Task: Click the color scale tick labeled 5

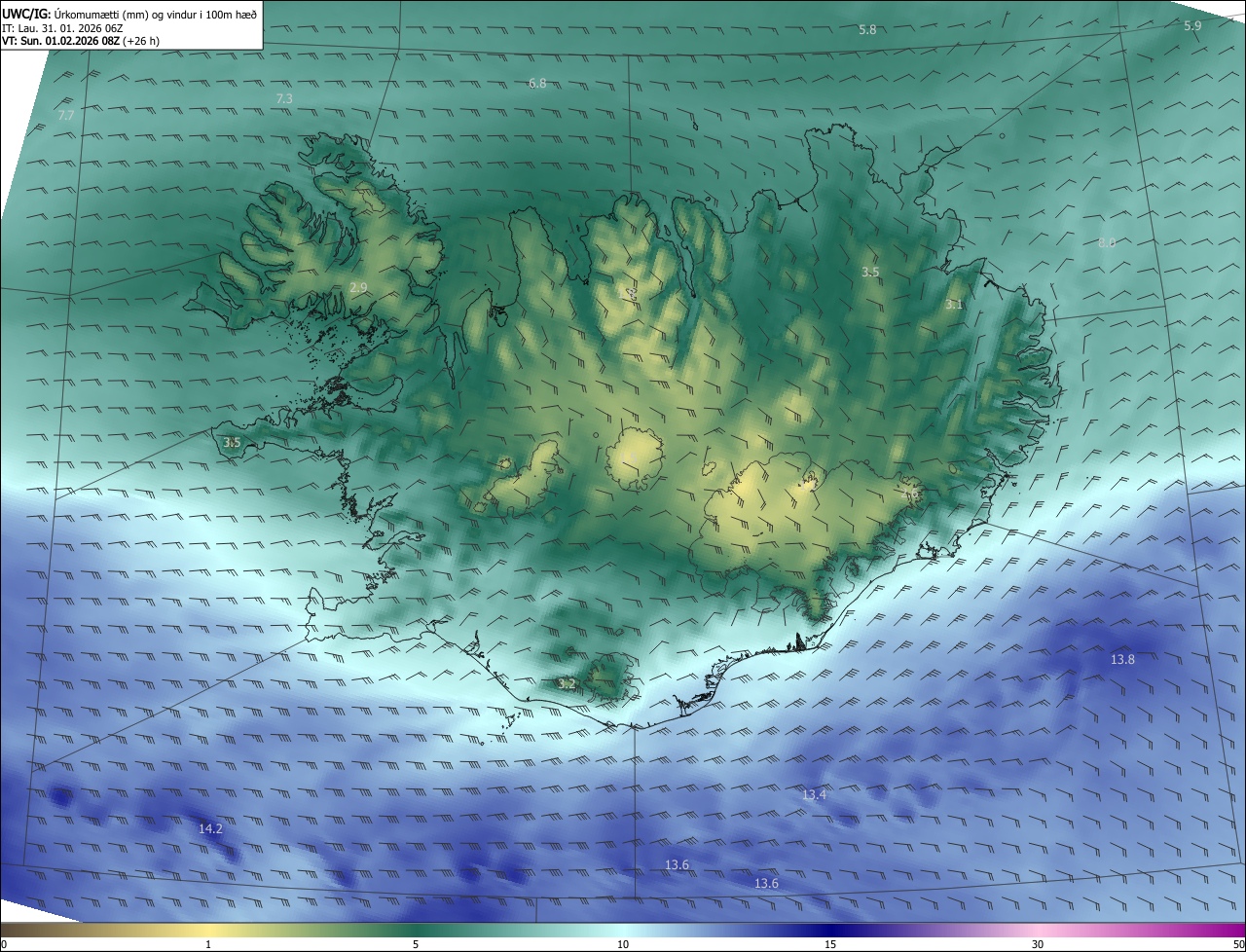Action: [416, 944]
